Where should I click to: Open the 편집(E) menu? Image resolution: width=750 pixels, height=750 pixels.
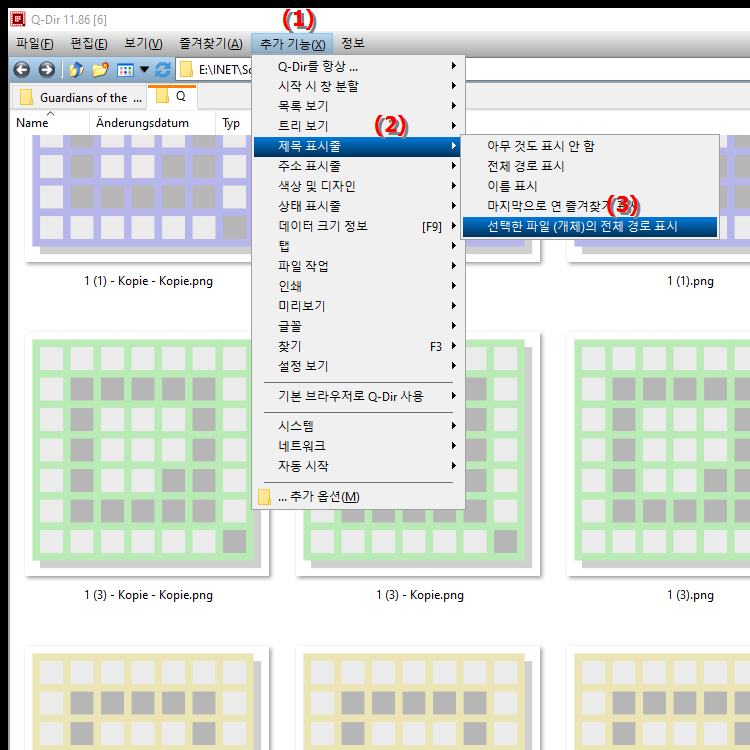(89, 44)
